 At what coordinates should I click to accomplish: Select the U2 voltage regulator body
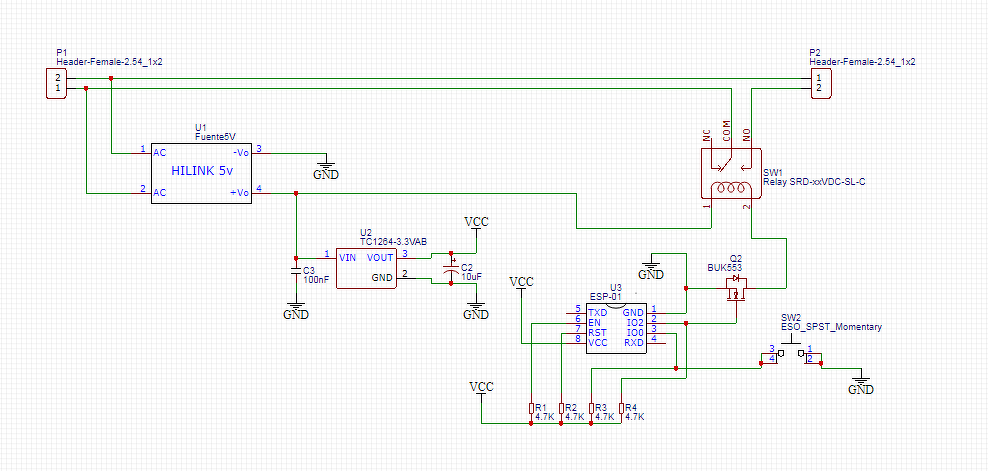point(366,267)
